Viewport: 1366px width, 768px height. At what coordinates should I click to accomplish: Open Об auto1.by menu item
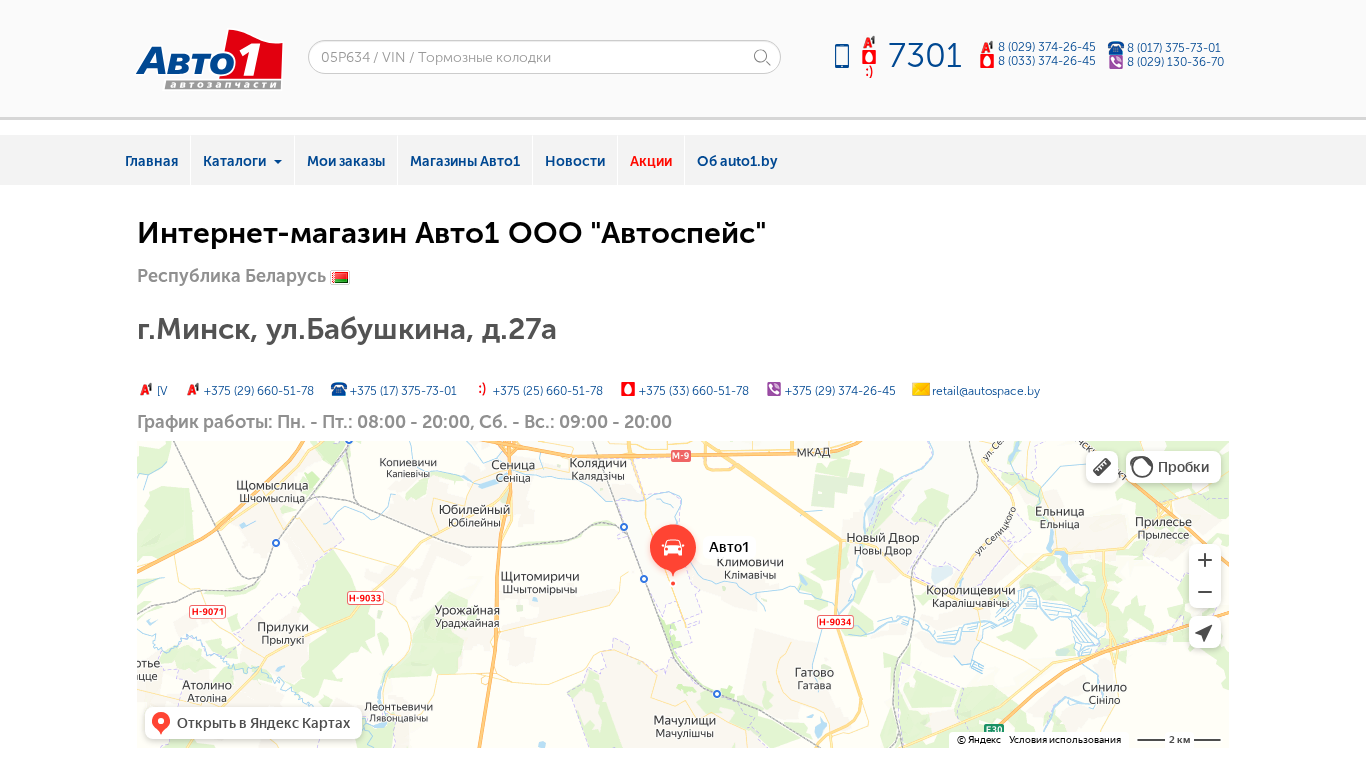click(x=737, y=161)
